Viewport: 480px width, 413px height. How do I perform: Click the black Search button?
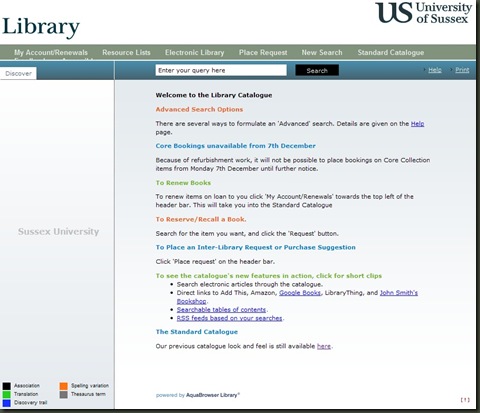coord(317,70)
